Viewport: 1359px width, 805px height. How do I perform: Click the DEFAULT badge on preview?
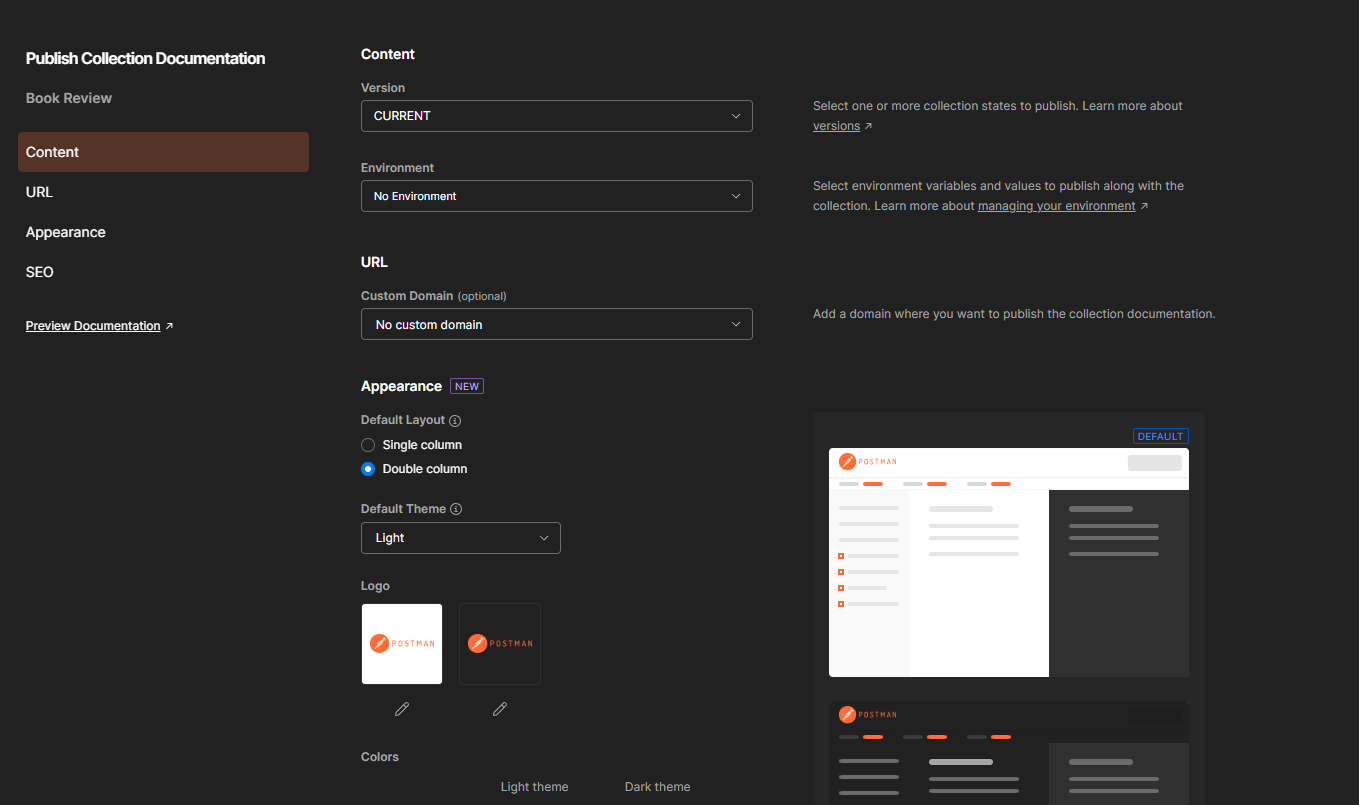(1161, 436)
